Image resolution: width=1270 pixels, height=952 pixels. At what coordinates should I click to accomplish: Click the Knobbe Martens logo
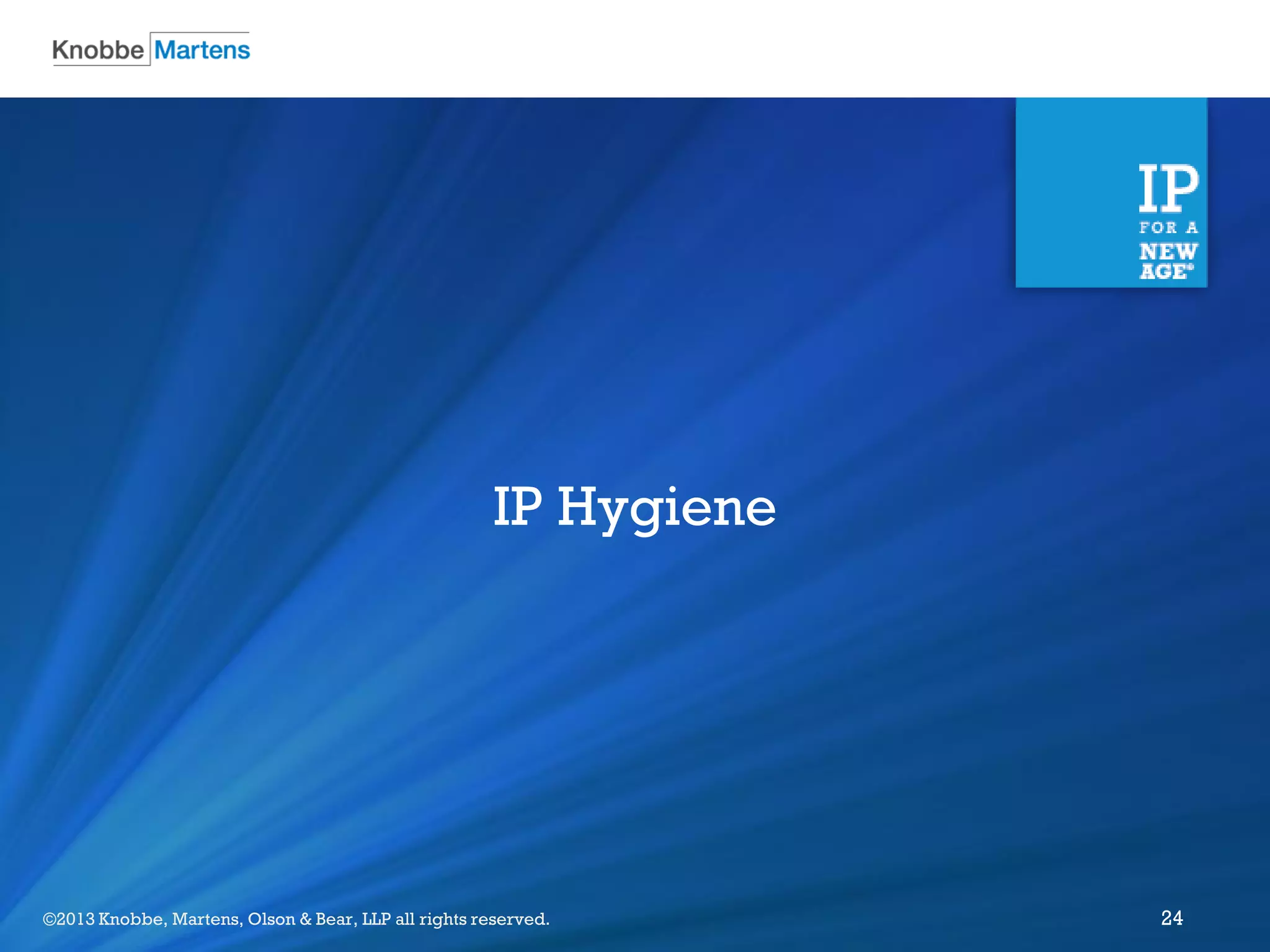151,50
